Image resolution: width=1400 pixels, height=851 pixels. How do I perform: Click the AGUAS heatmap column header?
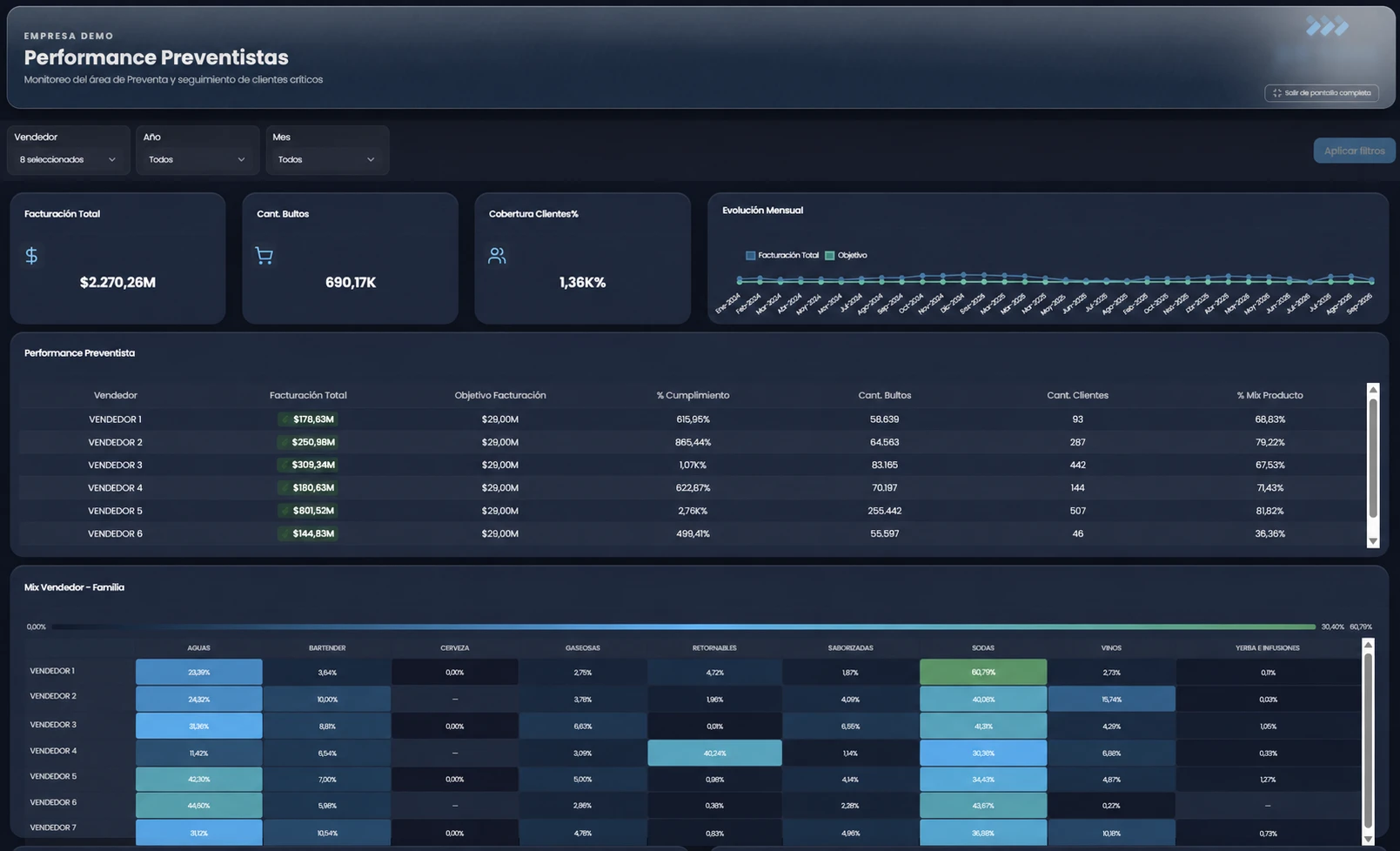tap(198, 648)
